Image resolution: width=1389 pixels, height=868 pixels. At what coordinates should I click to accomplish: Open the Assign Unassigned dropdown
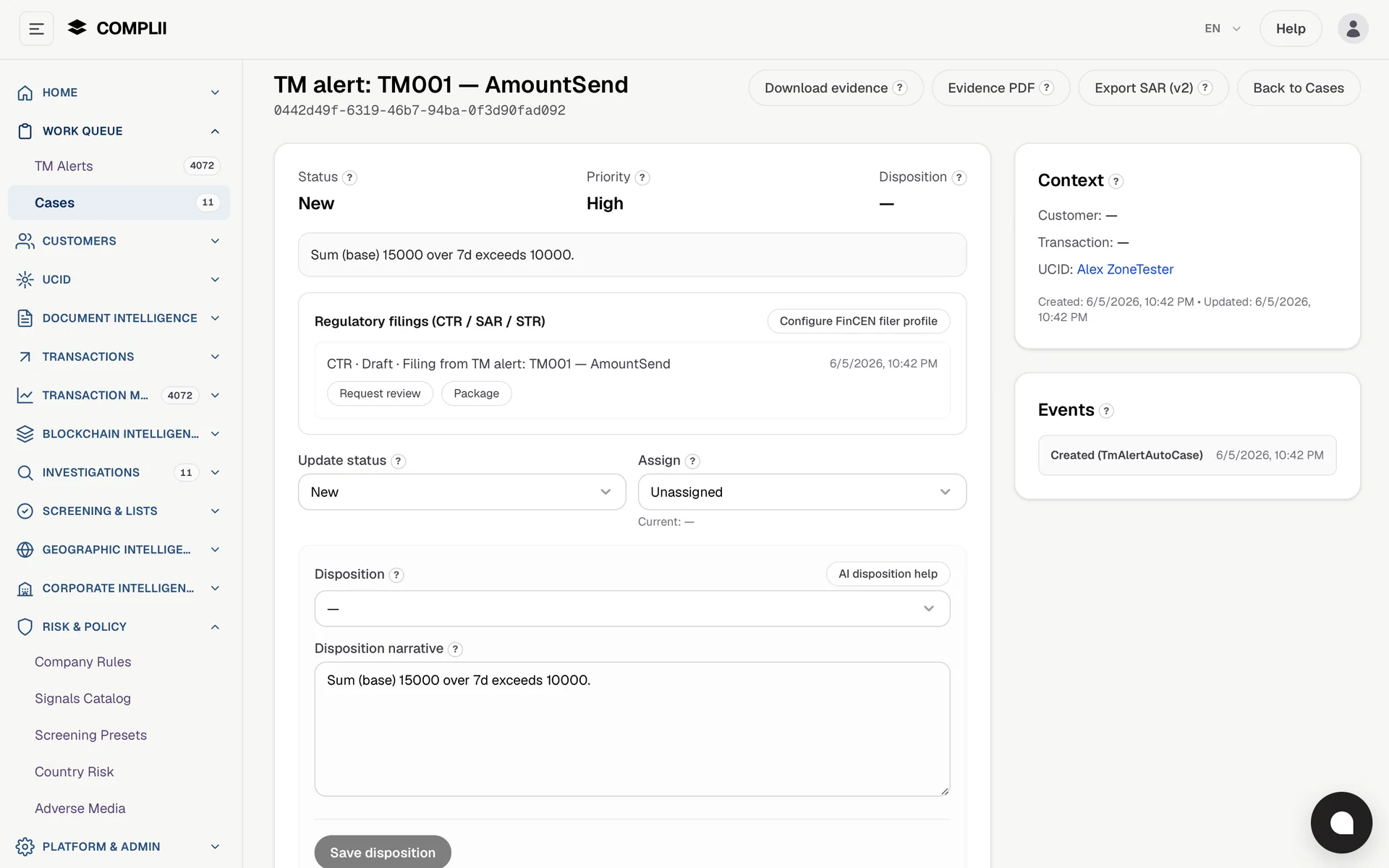pyautogui.click(x=802, y=492)
